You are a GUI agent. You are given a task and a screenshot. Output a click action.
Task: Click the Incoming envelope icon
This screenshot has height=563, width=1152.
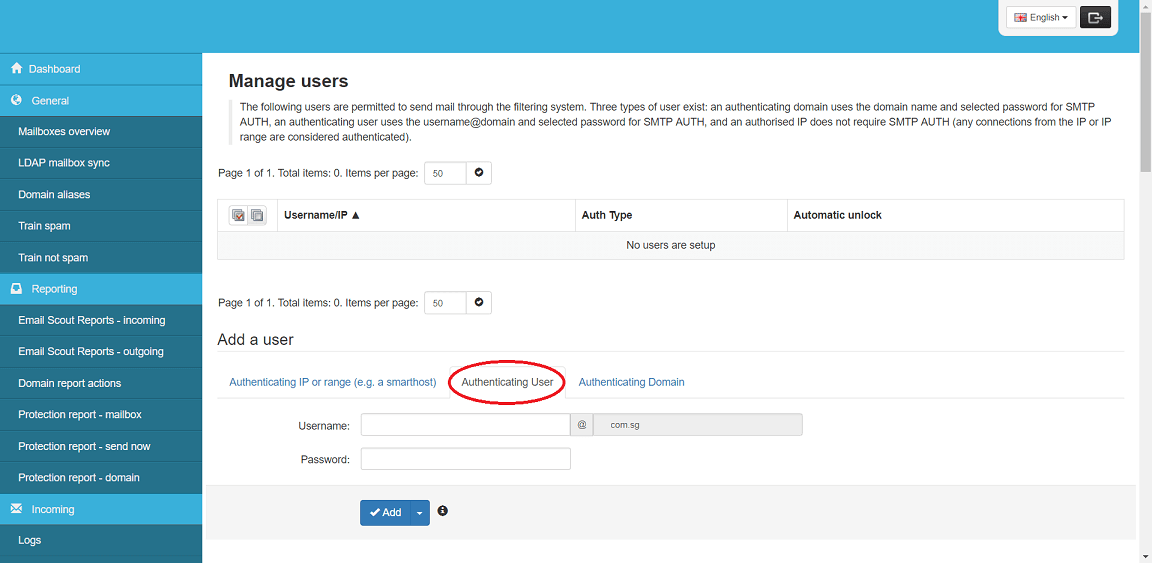tap(17, 509)
